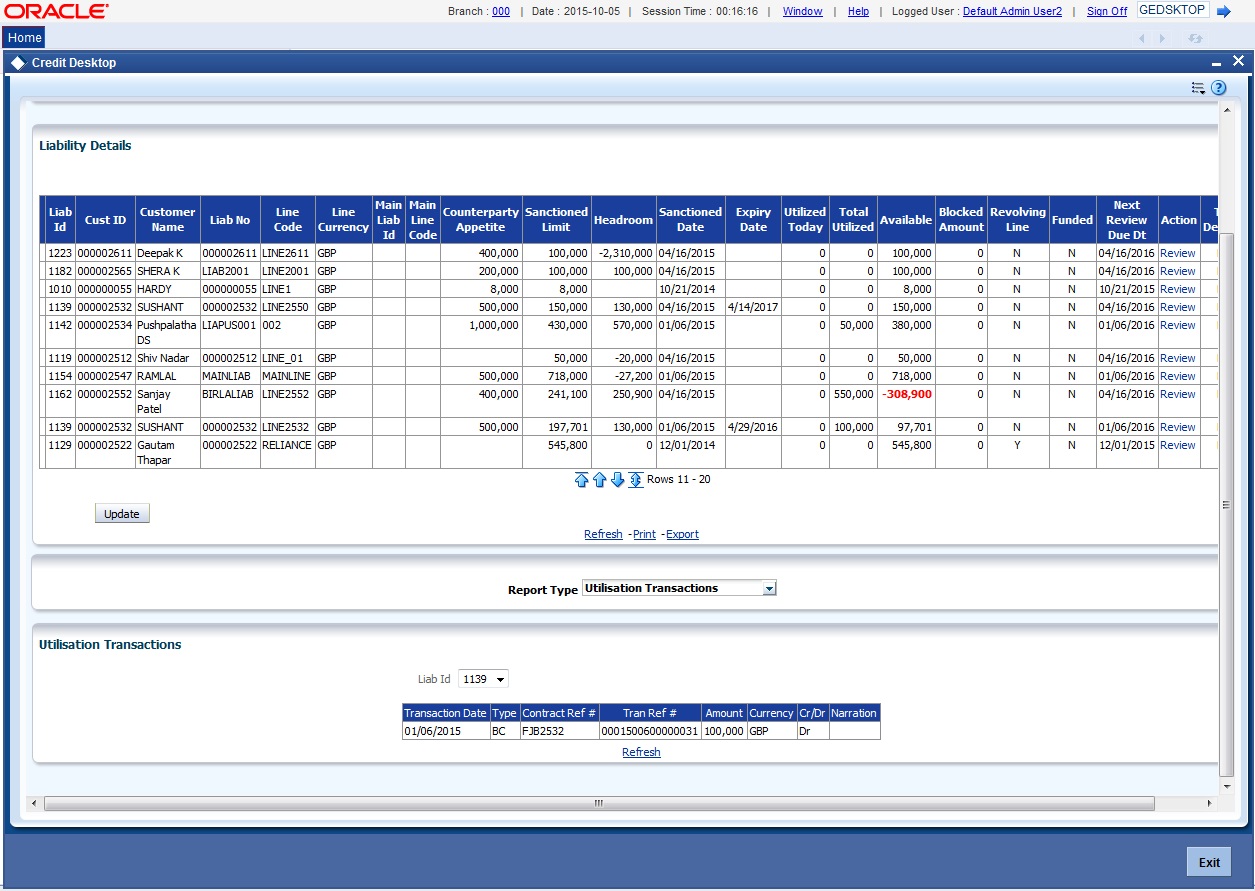
Task: Click Liab Id cell 1223
Action: (60, 253)
